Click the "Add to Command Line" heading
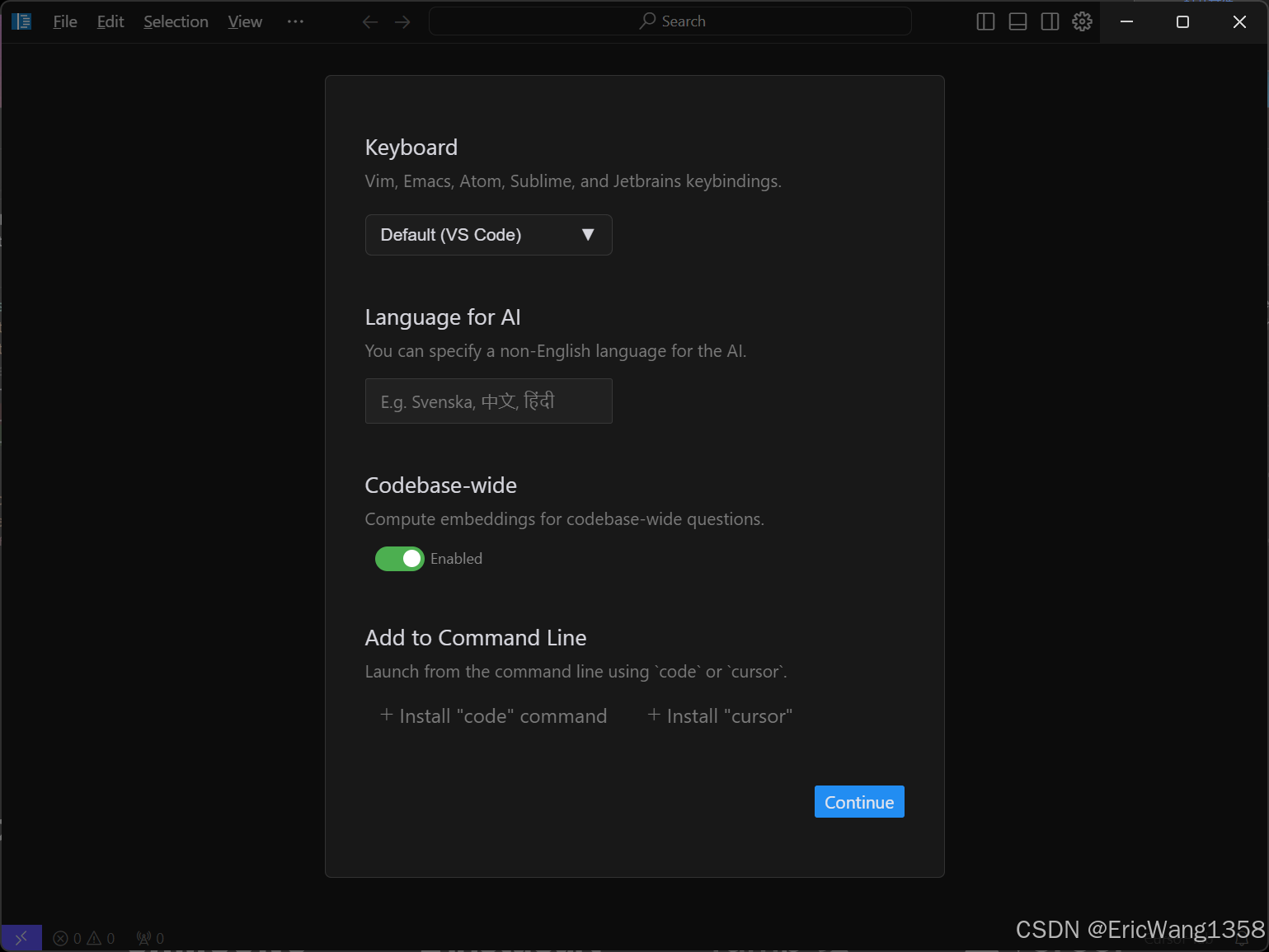 [x=476, y=638]
